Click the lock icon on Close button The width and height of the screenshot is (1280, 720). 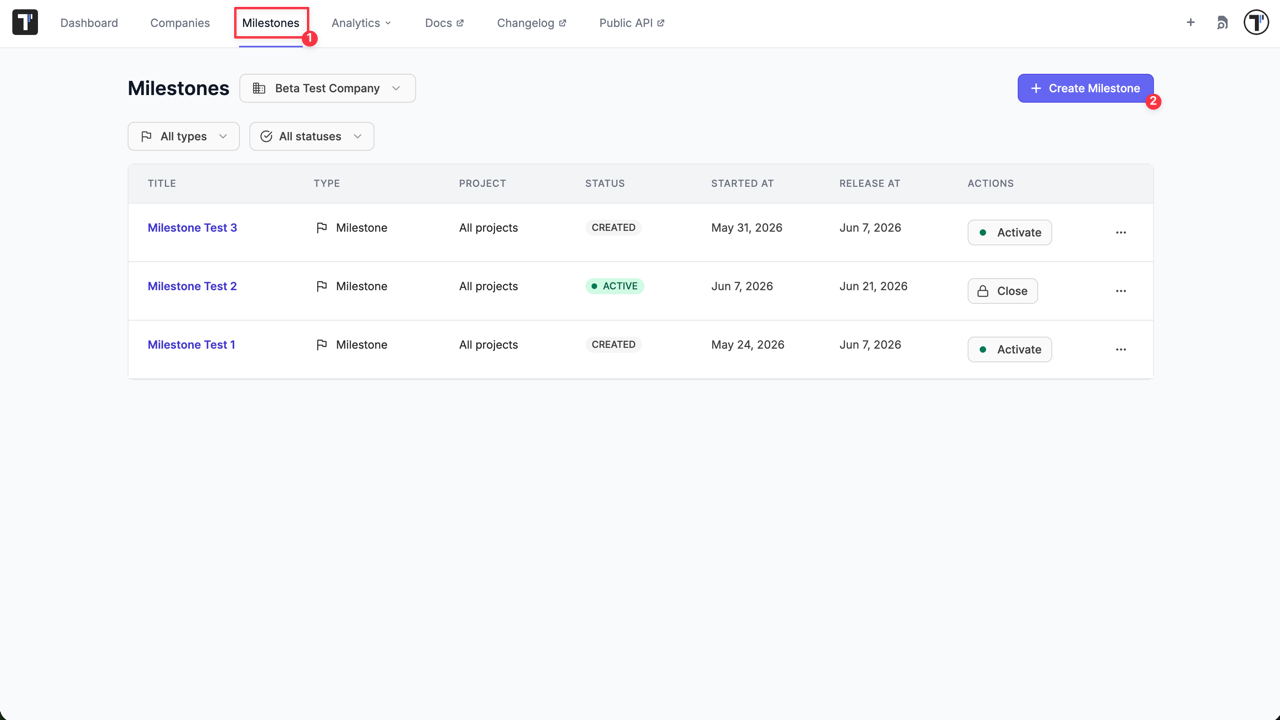tap(983, 291)
